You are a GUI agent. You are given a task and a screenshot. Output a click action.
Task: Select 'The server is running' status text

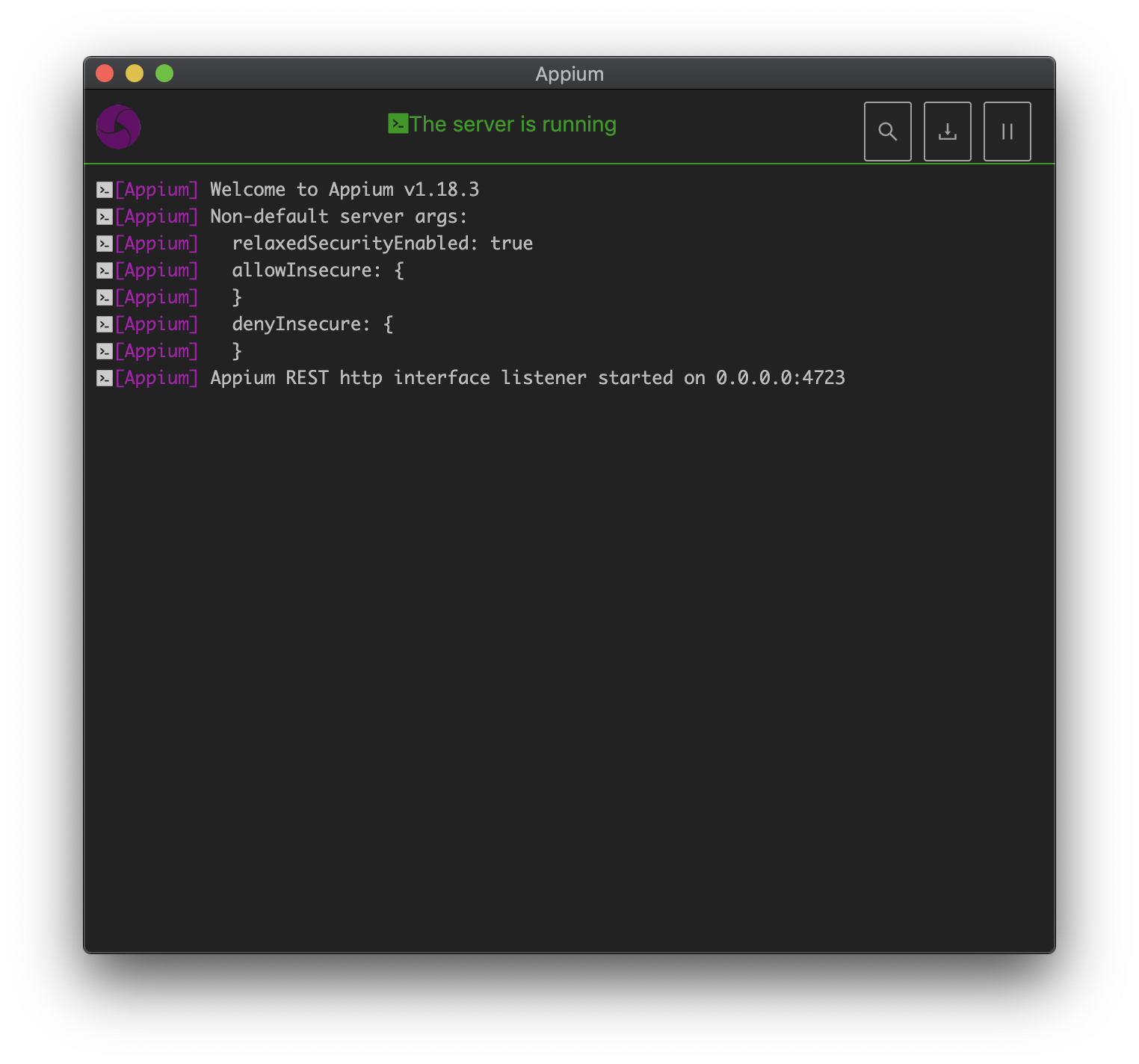[x=513, y=124]
